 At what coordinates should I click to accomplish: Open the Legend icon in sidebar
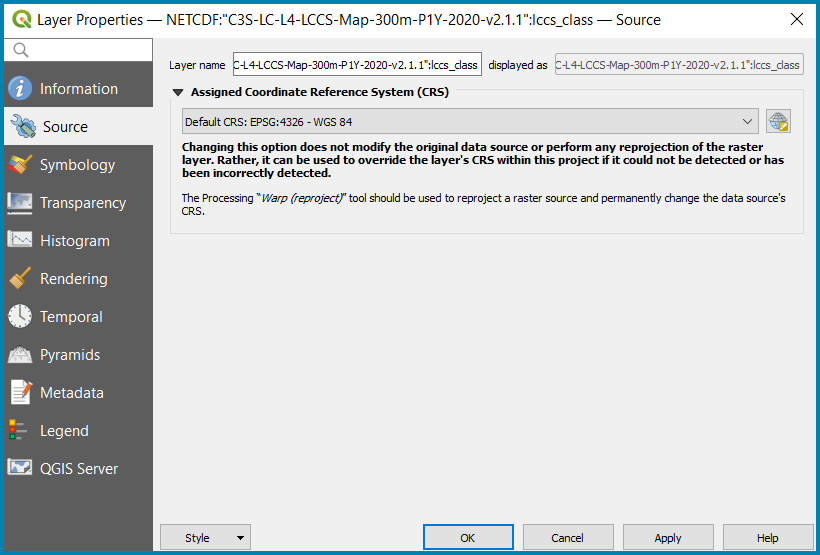(18, 431)
